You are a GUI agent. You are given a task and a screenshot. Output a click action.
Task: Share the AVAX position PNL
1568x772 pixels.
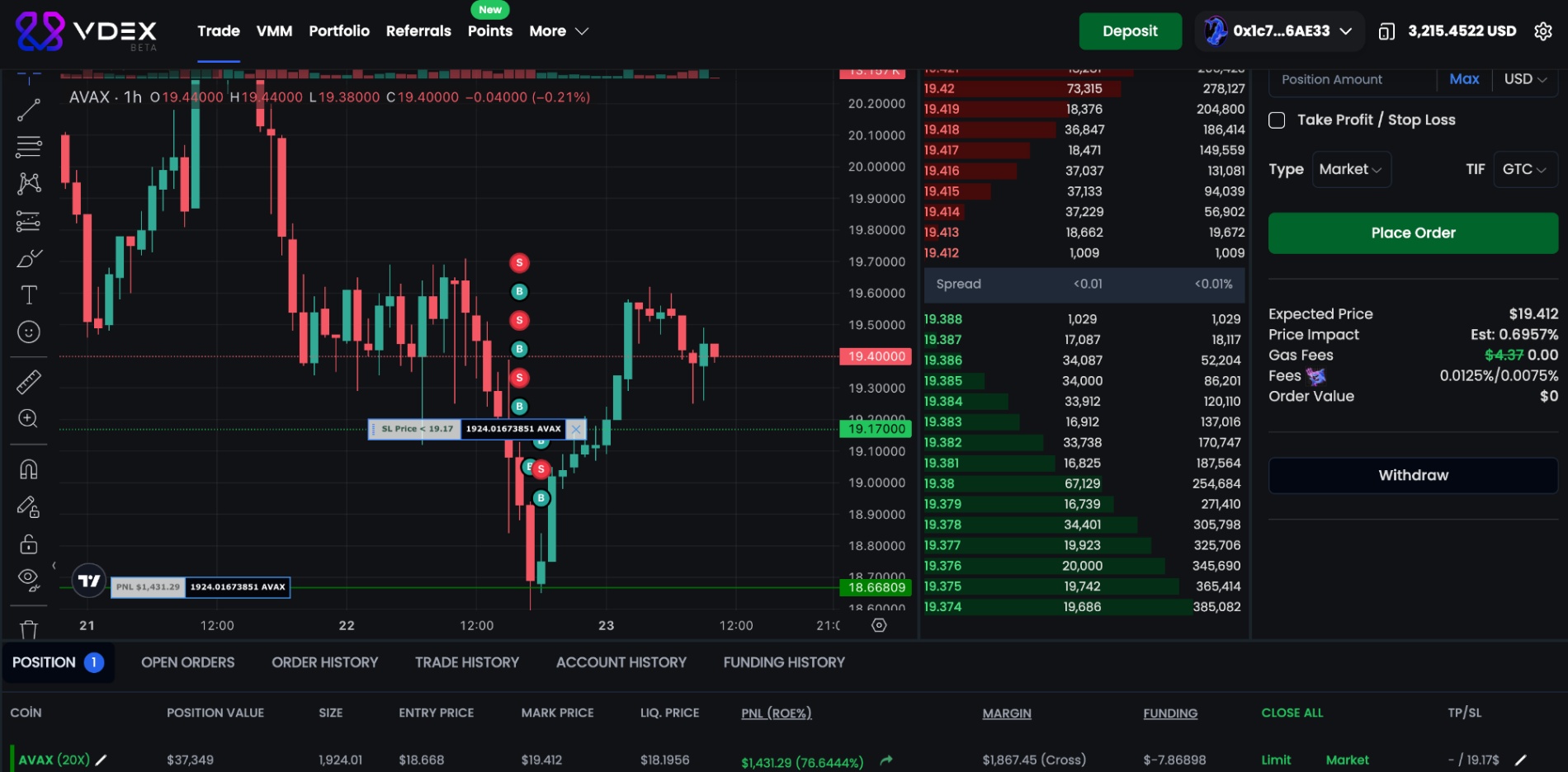tap(886, 760)
